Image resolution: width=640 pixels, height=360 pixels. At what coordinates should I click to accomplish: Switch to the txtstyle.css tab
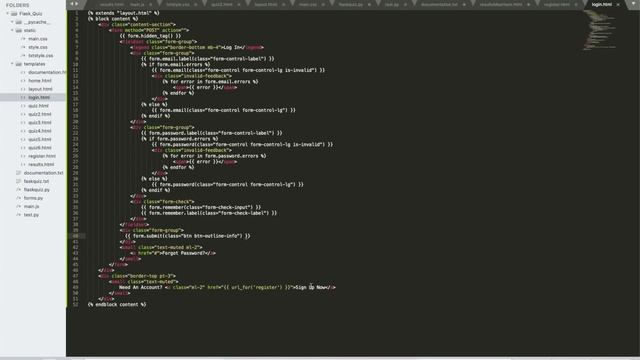[178, 4]
